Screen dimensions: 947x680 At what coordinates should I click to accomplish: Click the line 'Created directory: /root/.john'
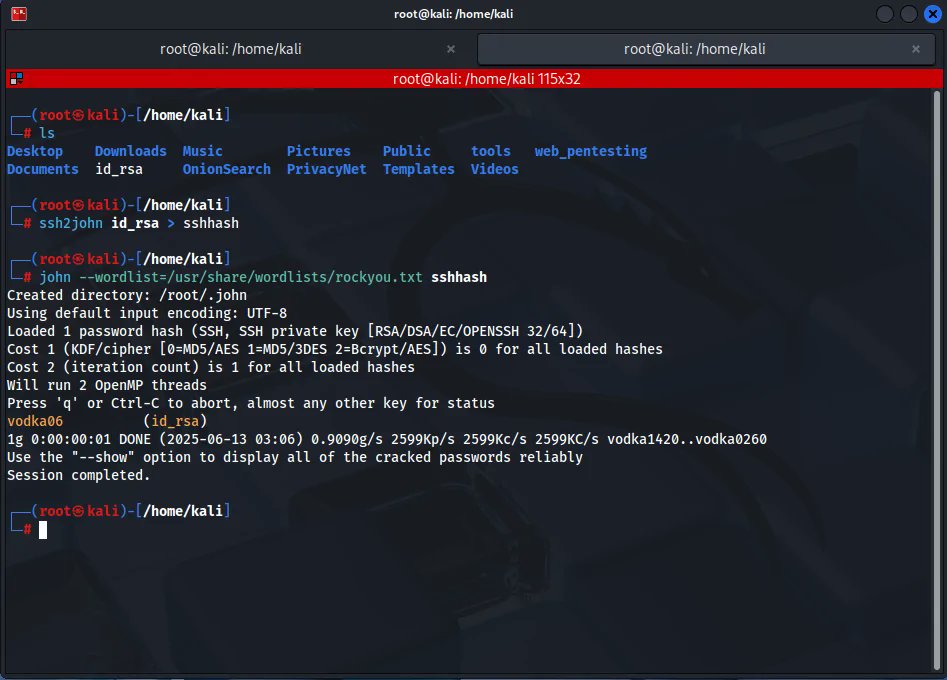(x=127, y=295)
